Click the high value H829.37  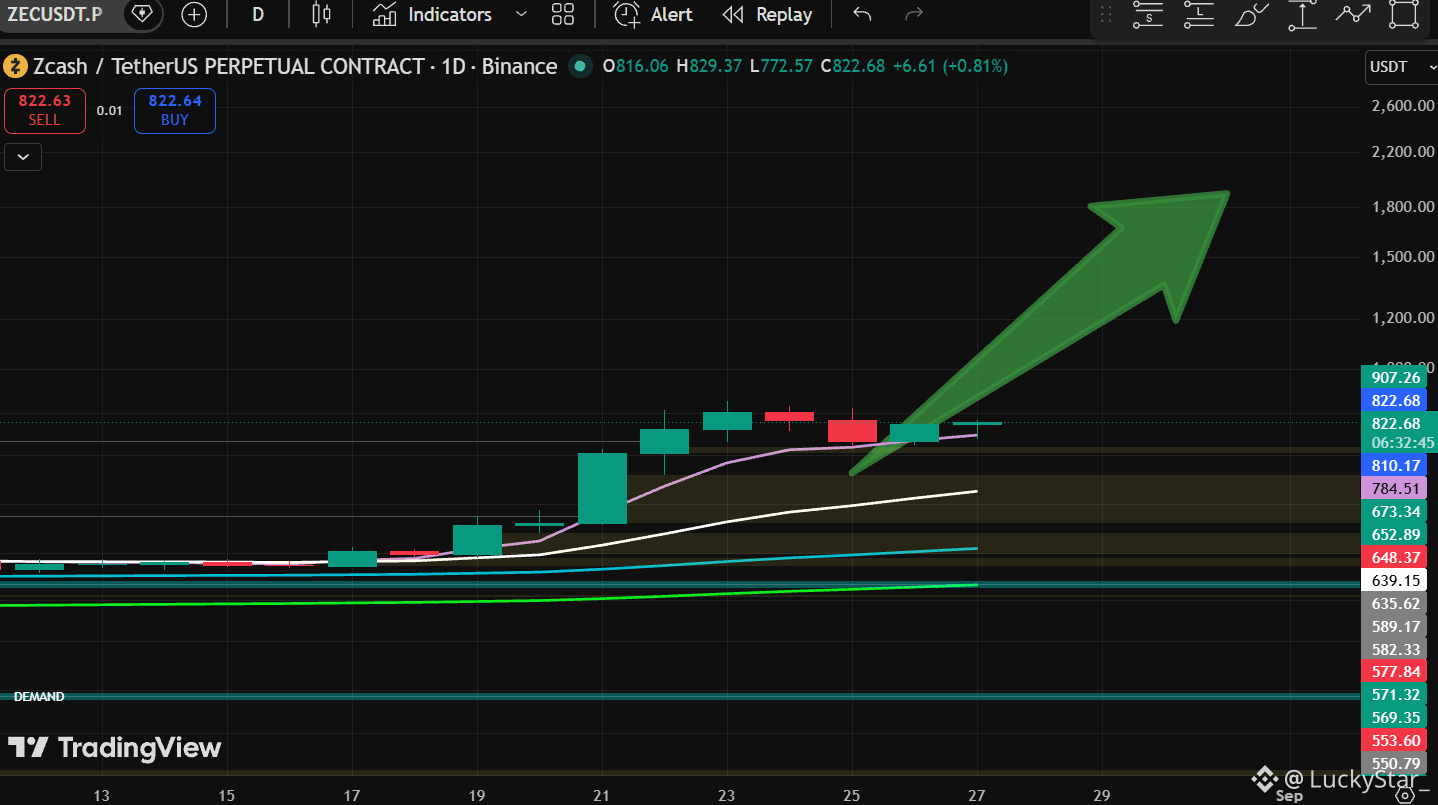tap(709, 67)
